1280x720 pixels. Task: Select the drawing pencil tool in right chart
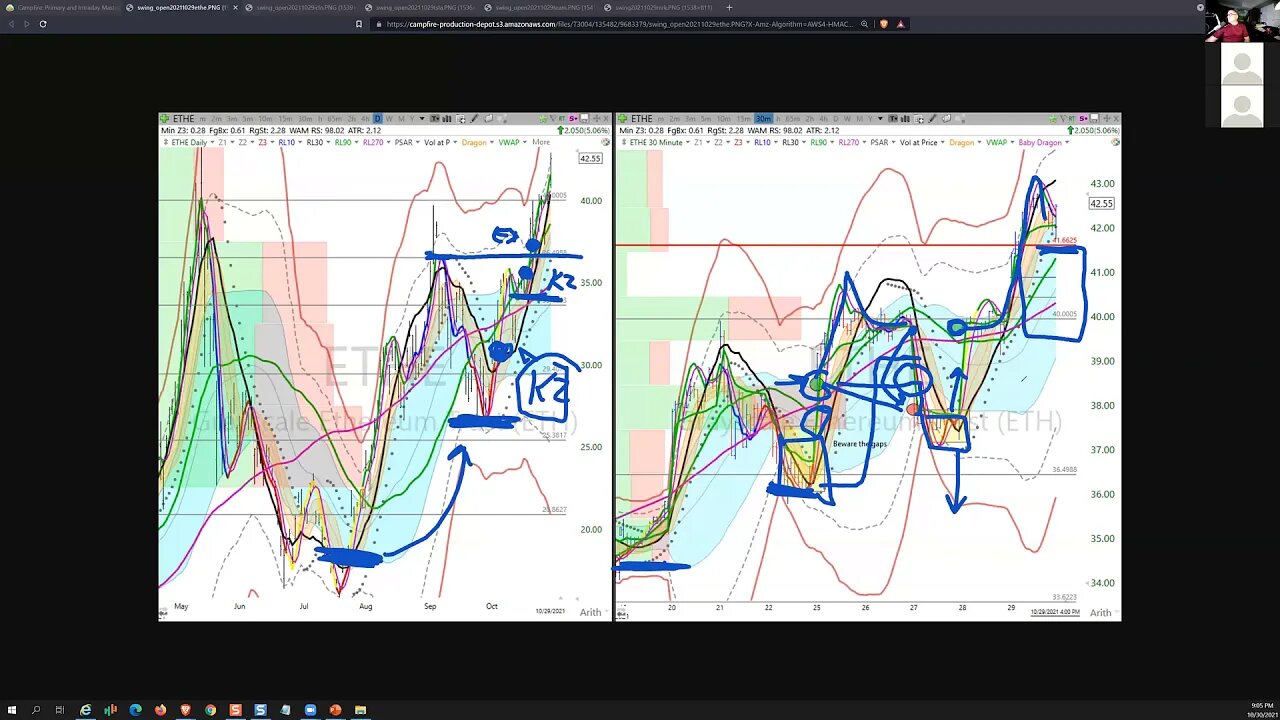click(932, 118)
